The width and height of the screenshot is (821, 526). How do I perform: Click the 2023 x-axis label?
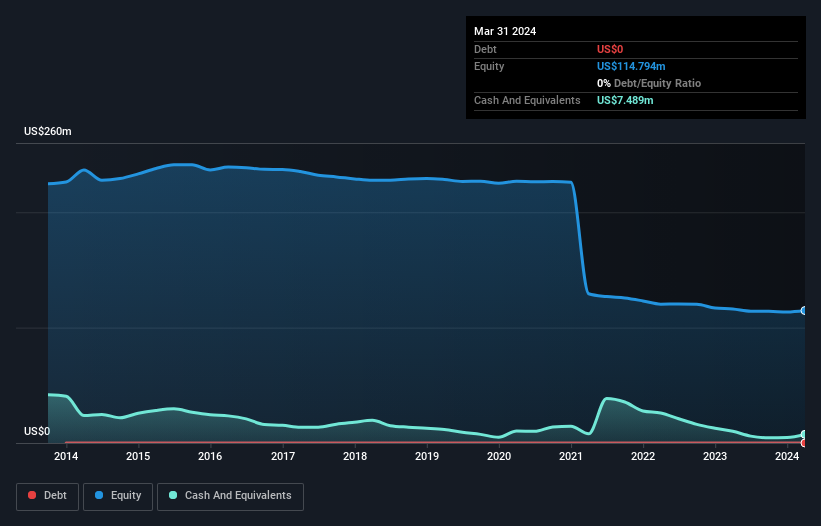pyautogui.click(x=715, y=456)
